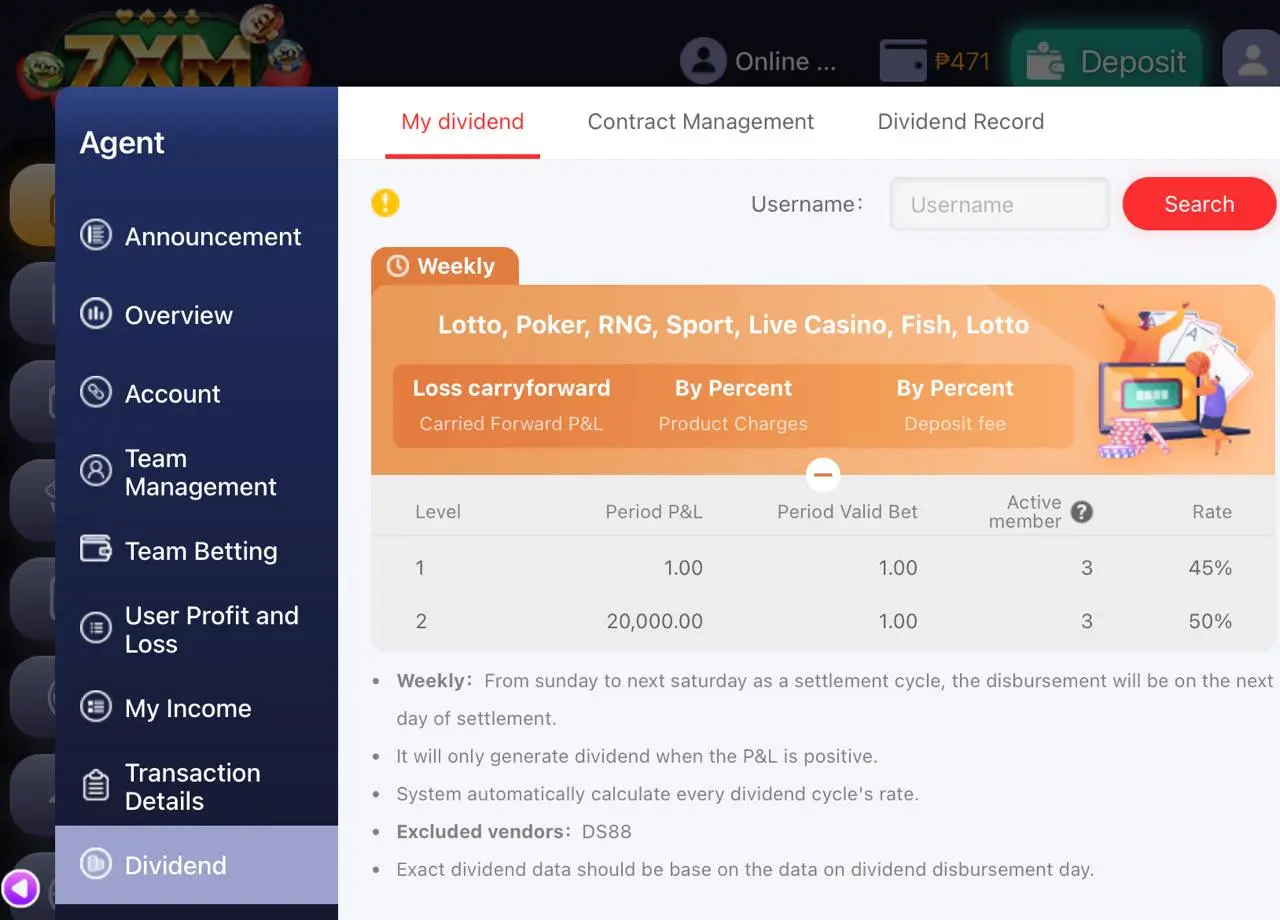Image resolution: width=1280 pixels, height=920 pixels.
Task: Click the My Income icon
Action: tap(96, 706)
